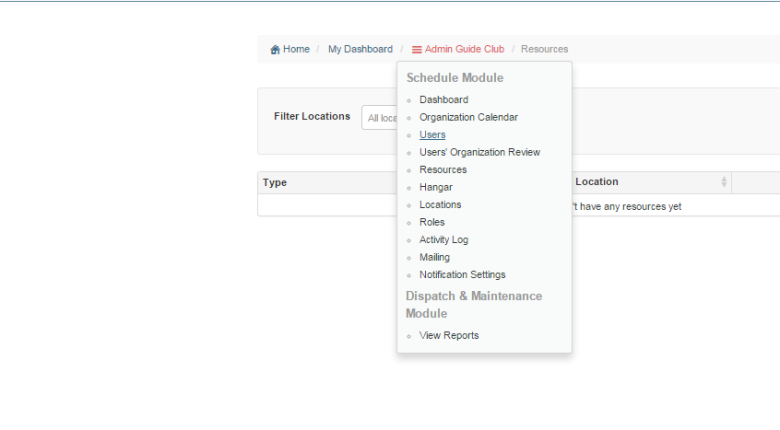Open Users' Organization Review menu item
The image size is (780, 430).
click(x=480, y=152)
